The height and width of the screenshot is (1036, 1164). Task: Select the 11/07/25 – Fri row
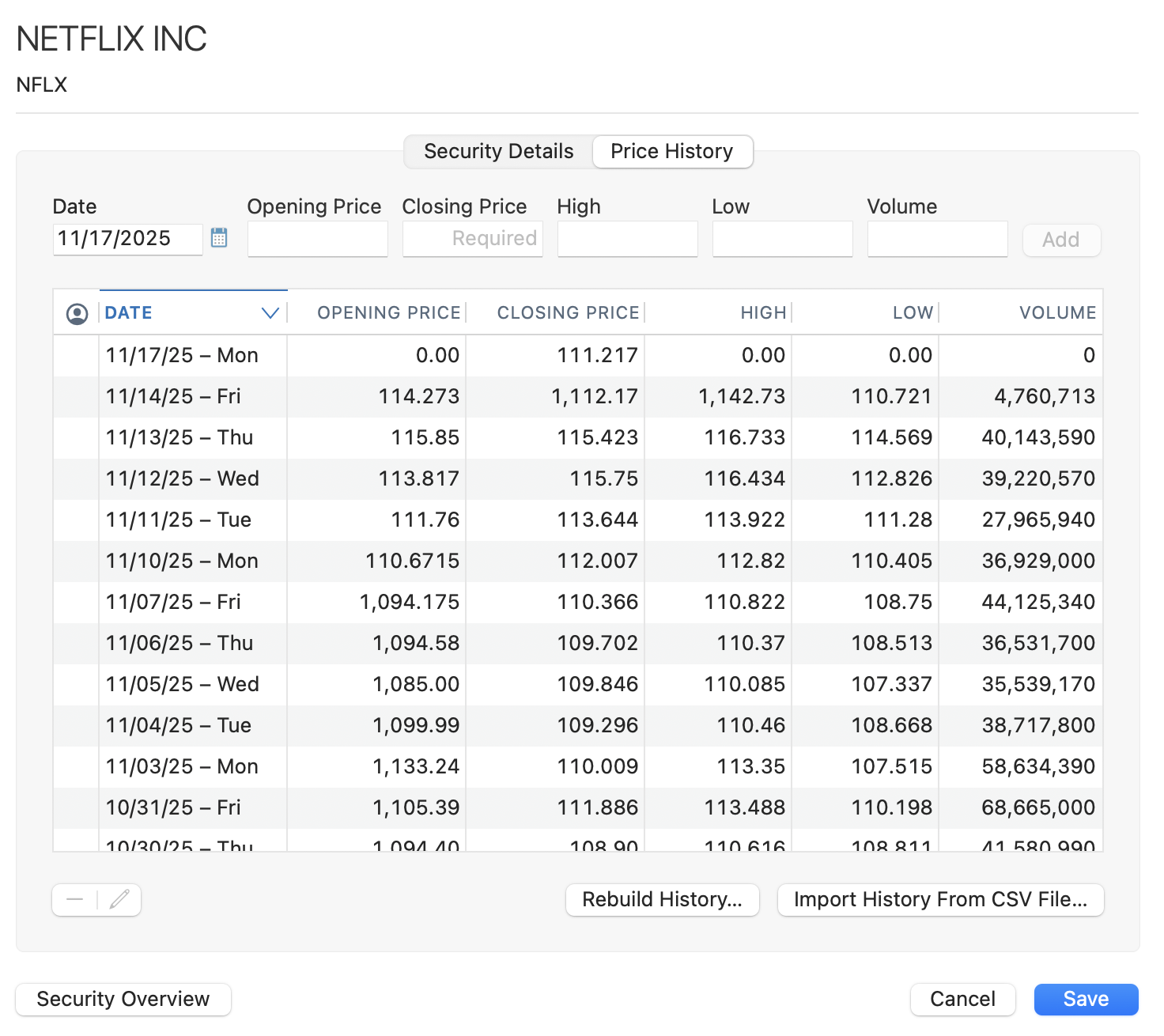tap(578, 603)
